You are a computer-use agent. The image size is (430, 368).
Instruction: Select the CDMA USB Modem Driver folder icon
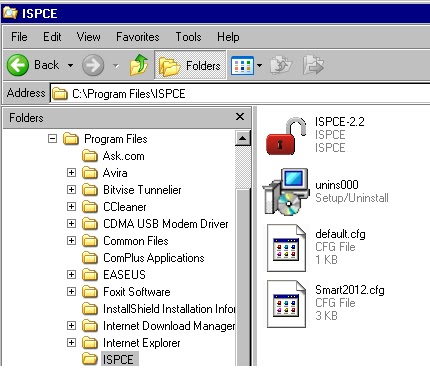tap(90, 224)
